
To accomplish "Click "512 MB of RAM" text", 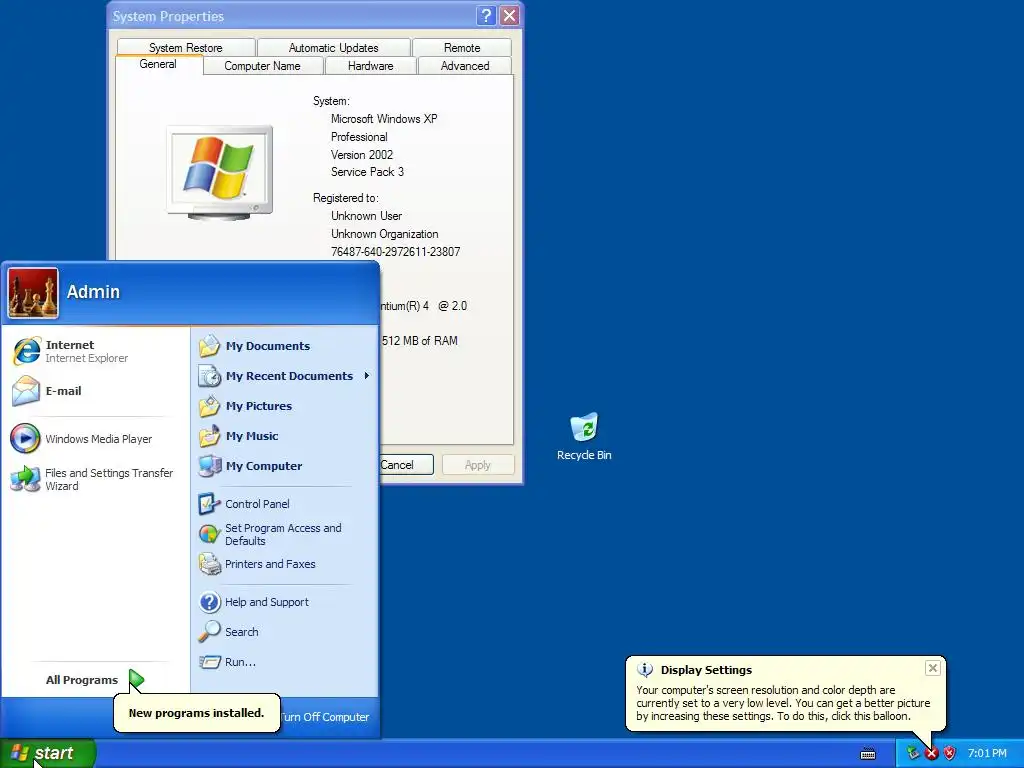I will [x=419, y=341].
